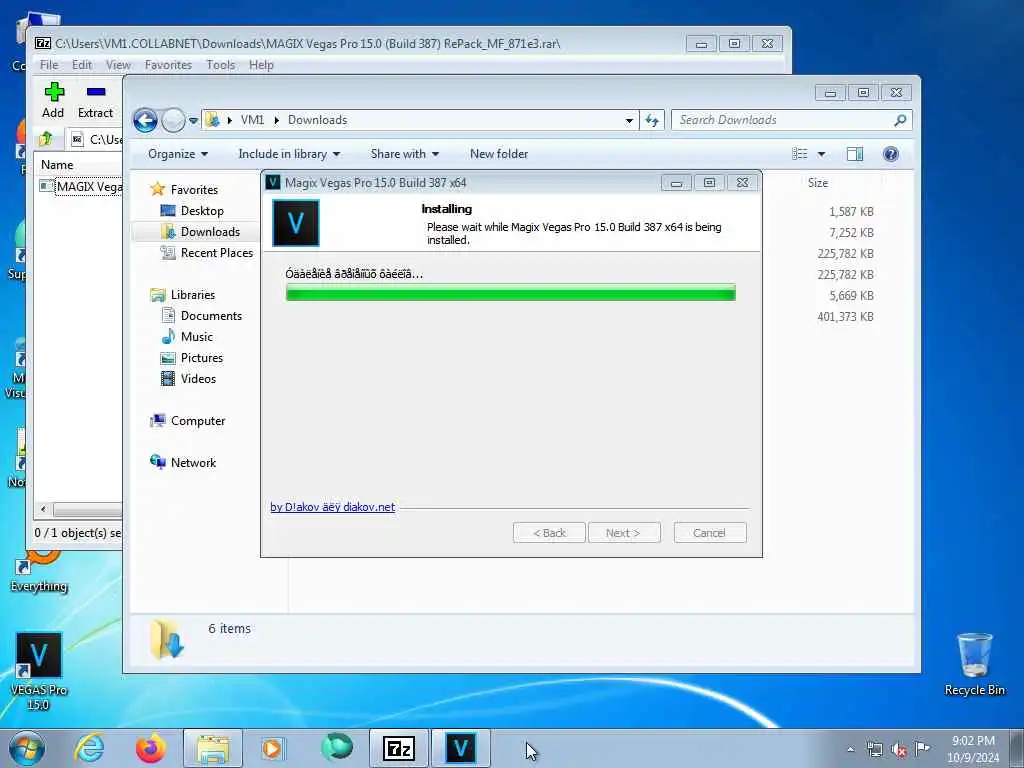Image resolution: width=1024 pixels, height=768 pixels.
Task: Click the New folder button
Action: [x=499, y=154]
